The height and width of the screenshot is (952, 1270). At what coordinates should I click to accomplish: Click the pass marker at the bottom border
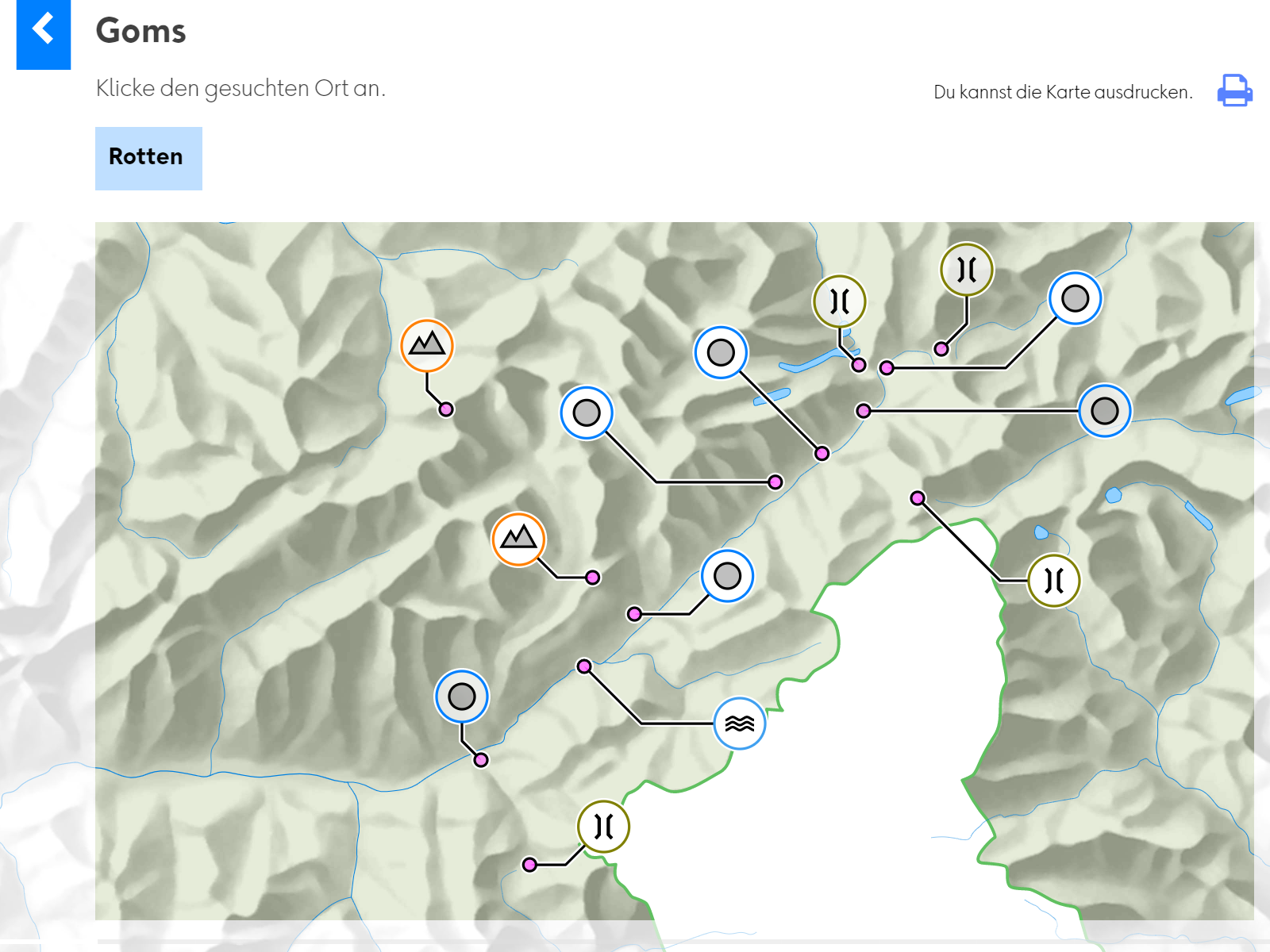coord(603,826)
